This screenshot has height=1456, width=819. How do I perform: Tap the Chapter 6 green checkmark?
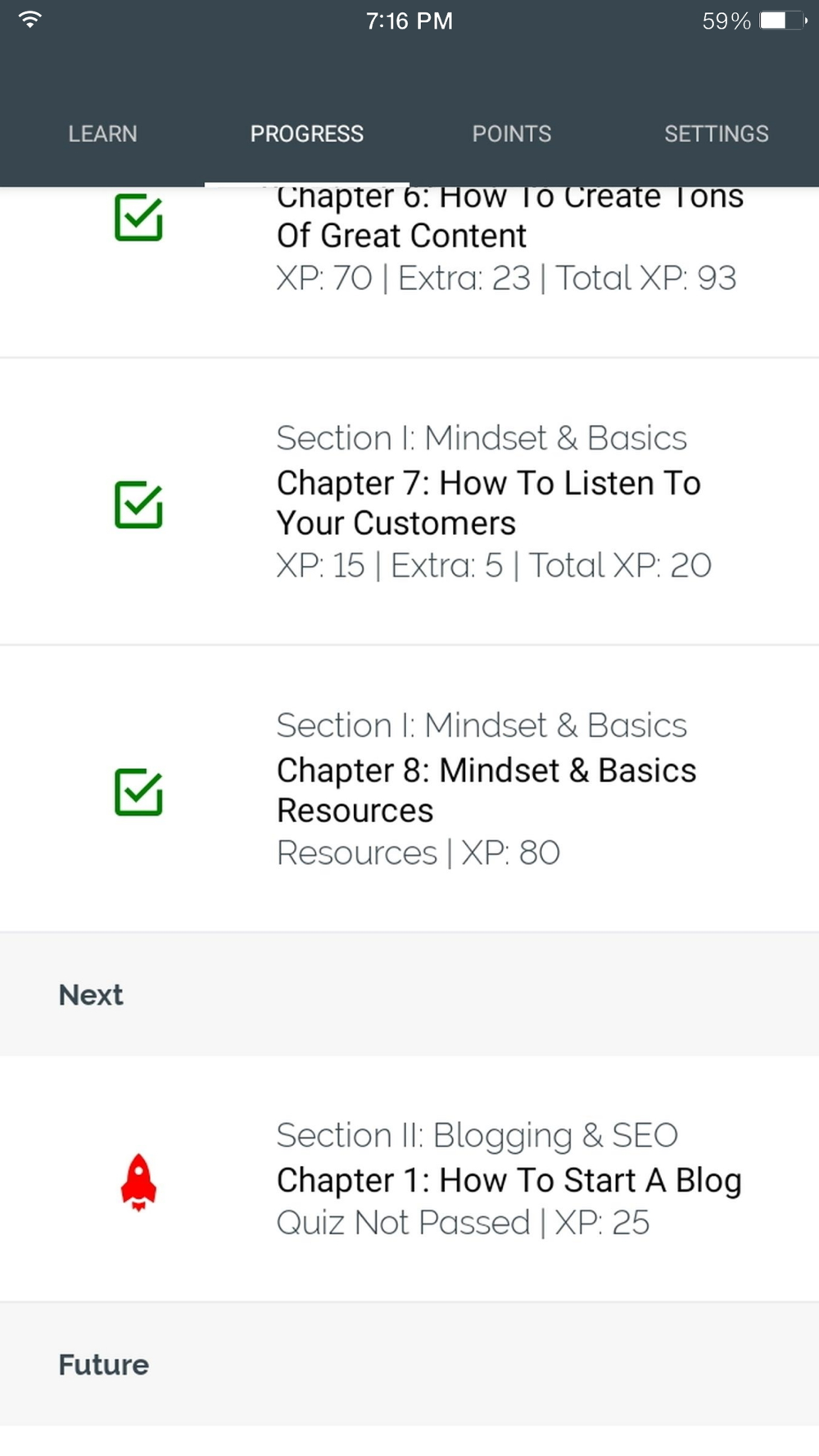(x=138, y=218)
